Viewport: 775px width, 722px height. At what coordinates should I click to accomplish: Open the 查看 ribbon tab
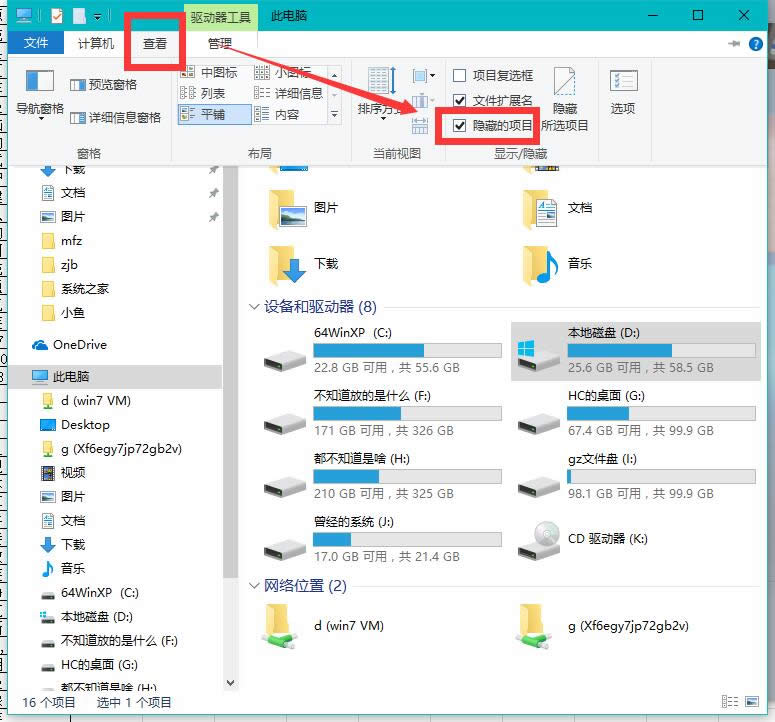[x=155, y=44]
